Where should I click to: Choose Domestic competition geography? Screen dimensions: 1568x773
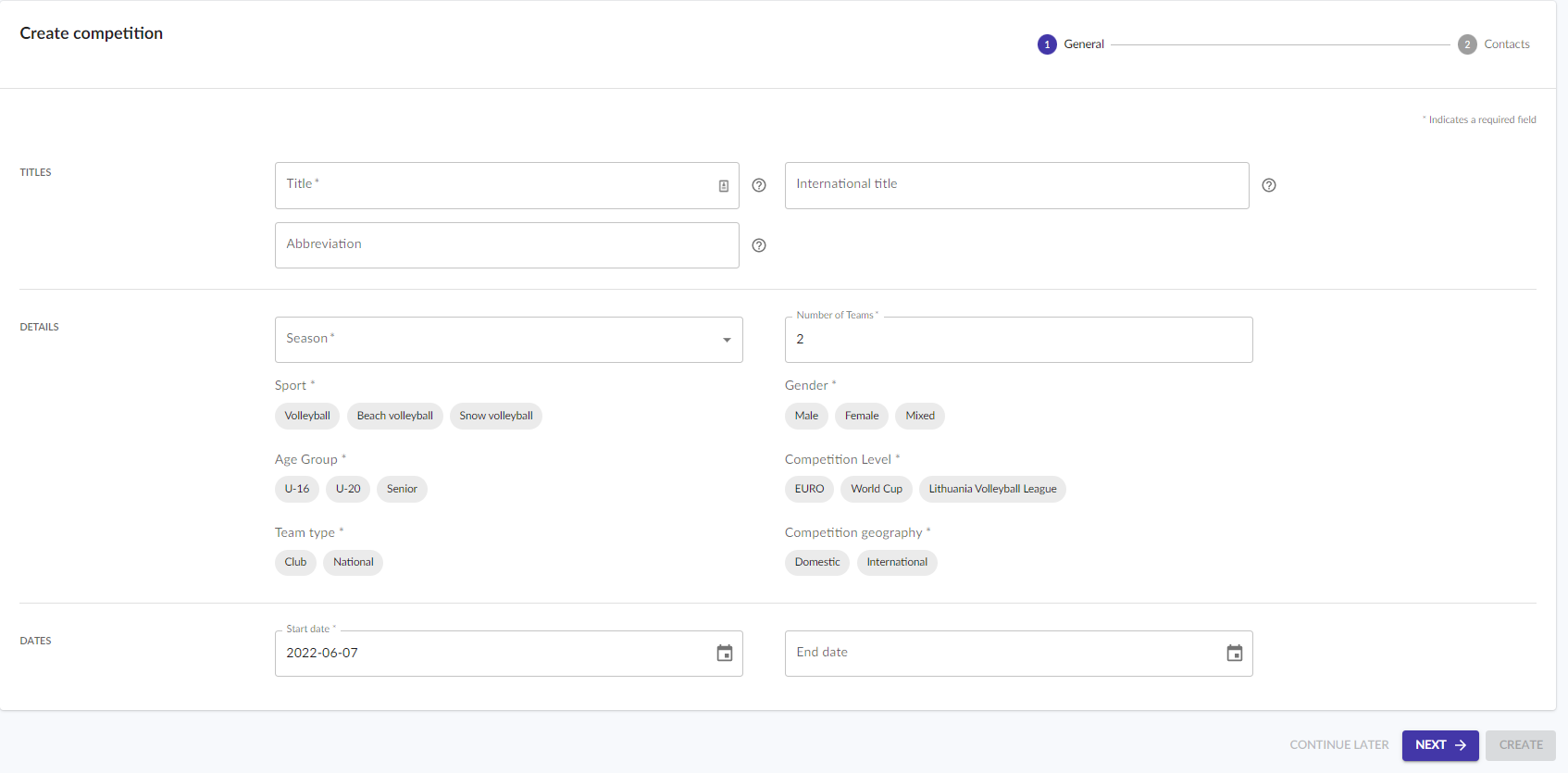pos(817,562)
